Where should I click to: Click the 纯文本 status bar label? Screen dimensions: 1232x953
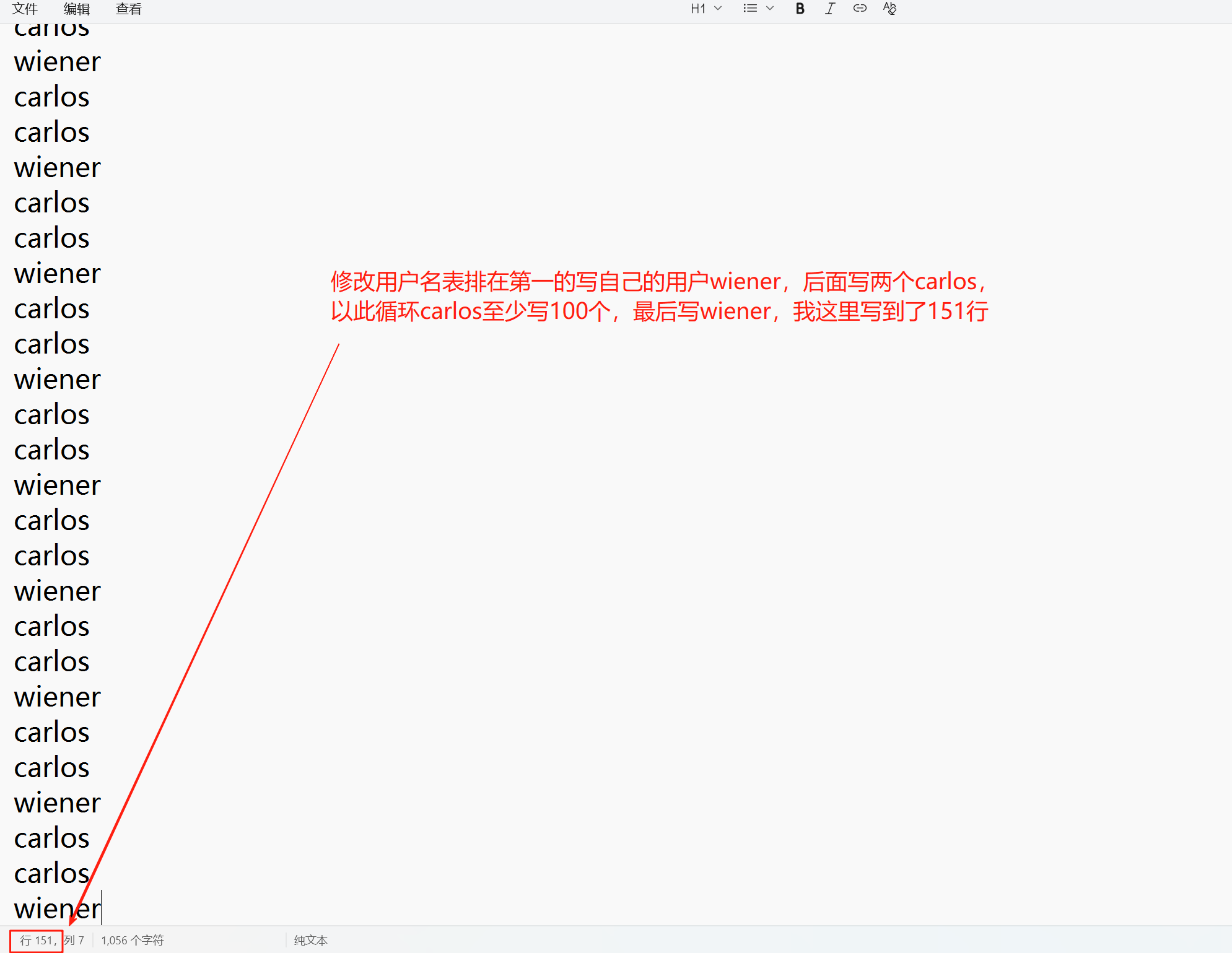[x=310, y=940]
